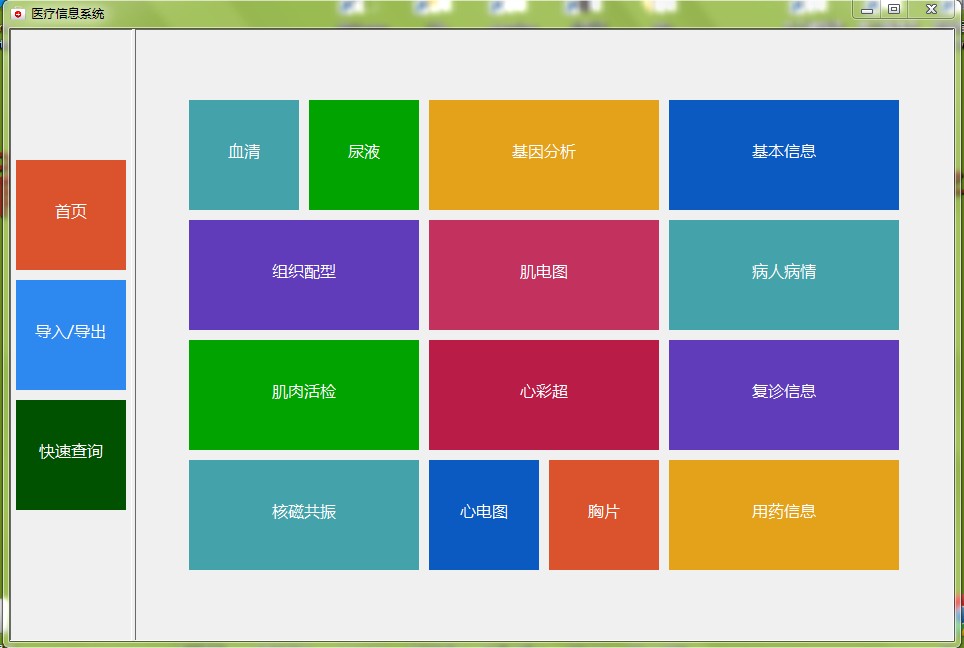Screen dimensions: 964x648
Task: Select the 核磁共振 tile
Action: 304,515
